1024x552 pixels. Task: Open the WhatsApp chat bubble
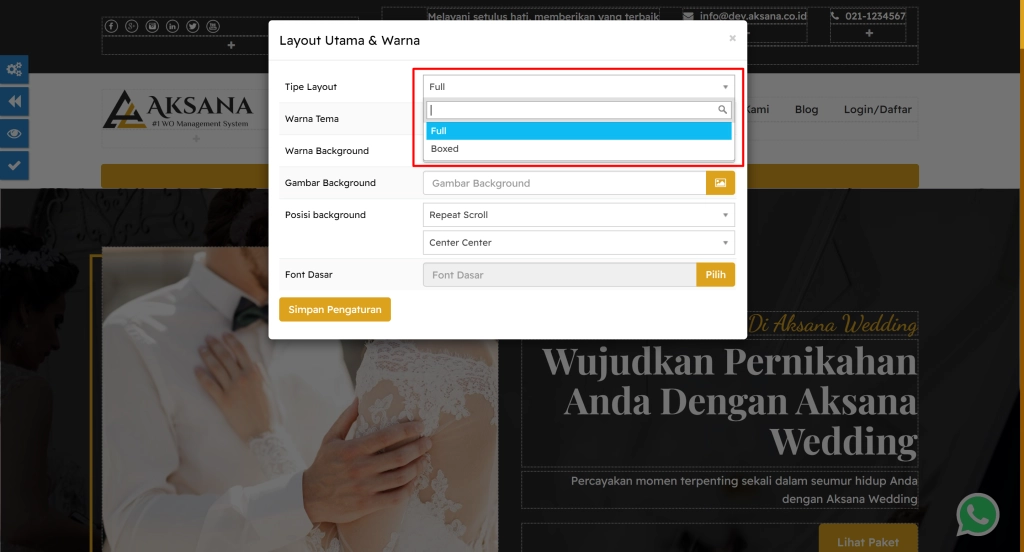[x=978, y=515]
